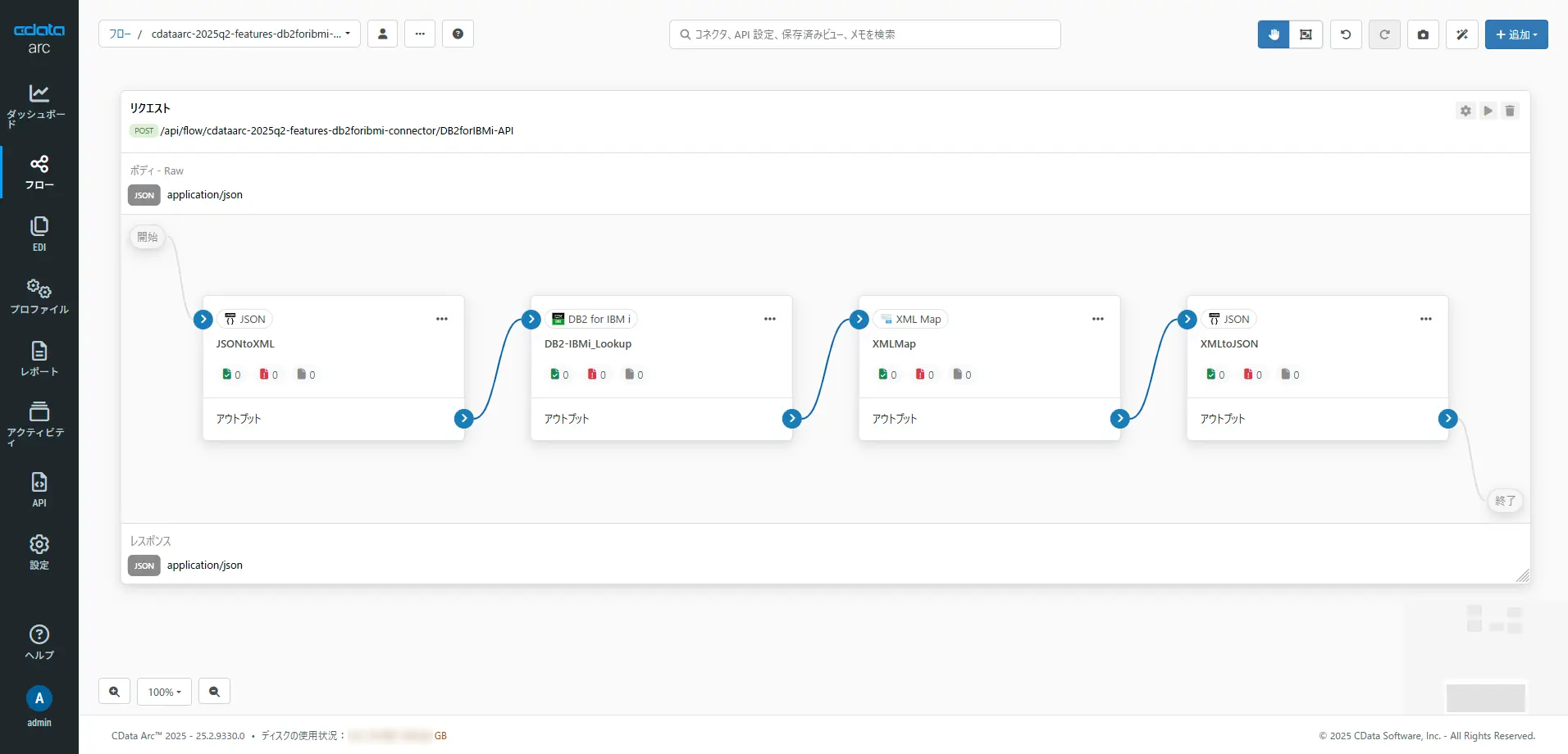The image size is (1568, 754).
Task: Auto-arrange the flow with the magic wand icon
Action: pos(1462,34)
